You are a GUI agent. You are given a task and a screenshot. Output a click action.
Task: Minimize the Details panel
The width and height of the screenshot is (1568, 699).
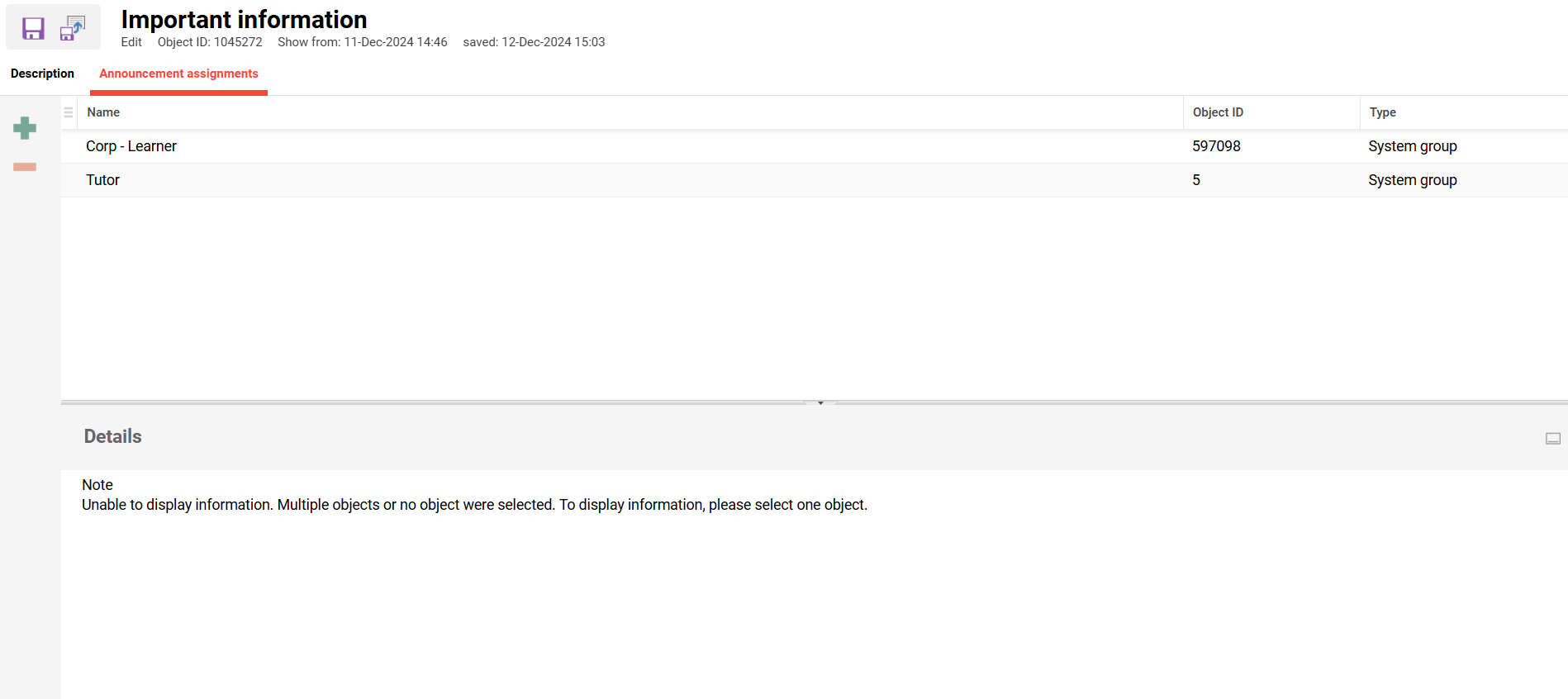coord(1552,439)
